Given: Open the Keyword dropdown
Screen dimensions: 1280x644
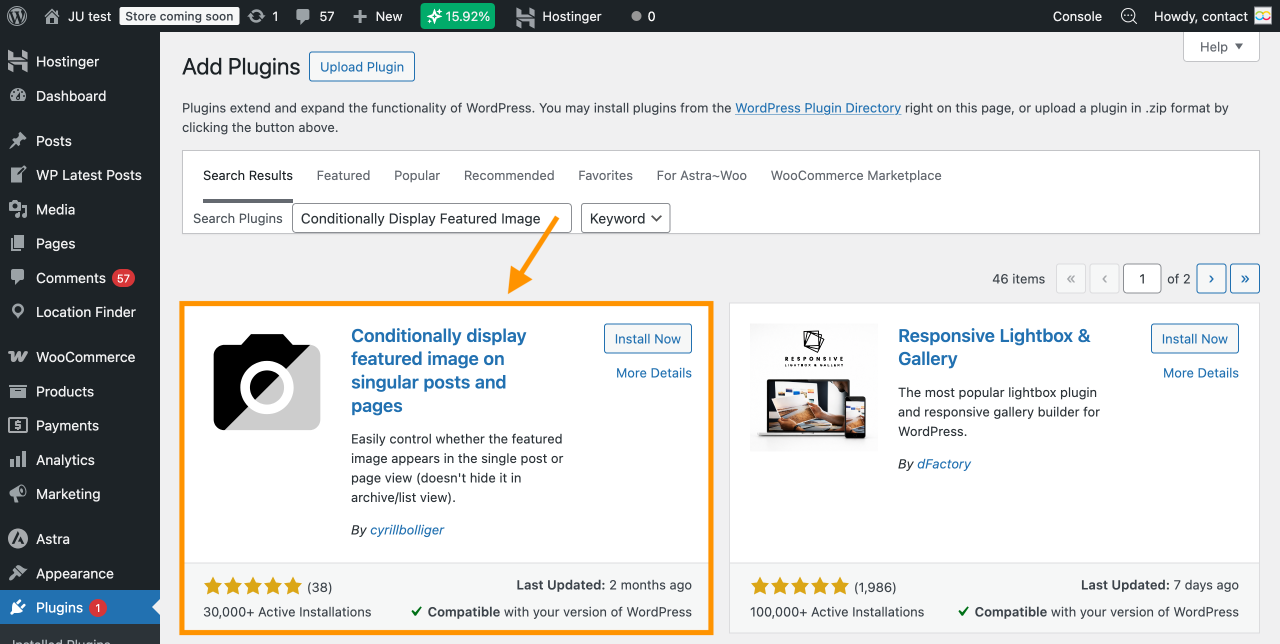Looking at the screenshot, I should click(x=625, y=218).
